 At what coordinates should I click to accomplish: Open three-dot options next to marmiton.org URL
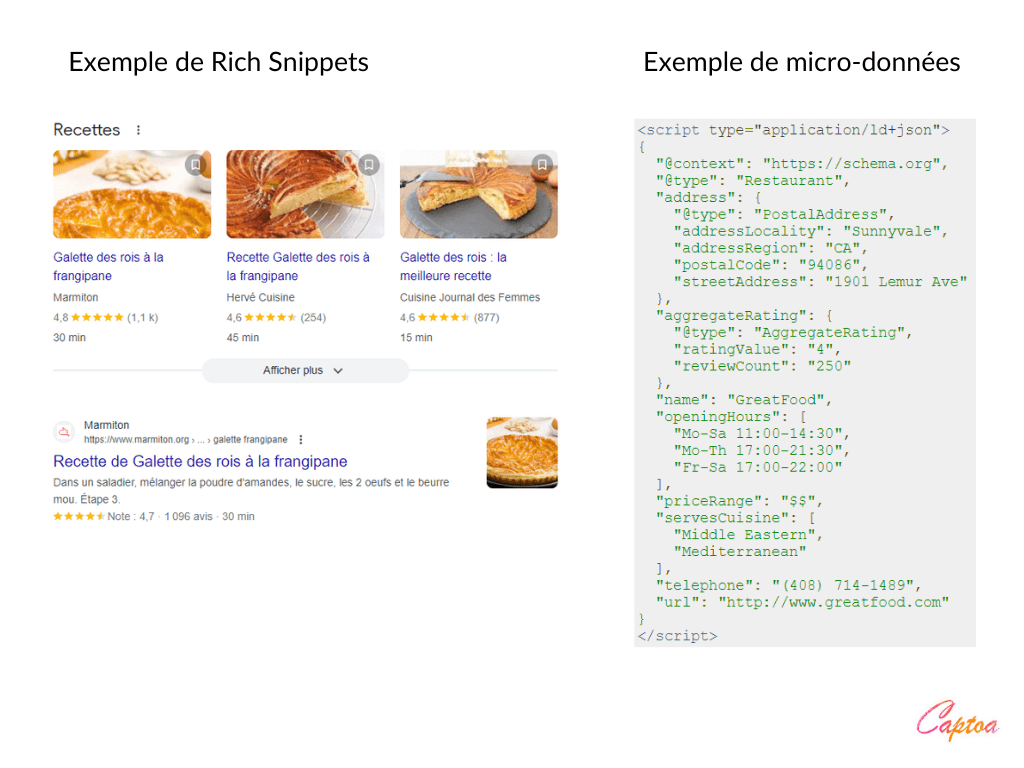301,439
